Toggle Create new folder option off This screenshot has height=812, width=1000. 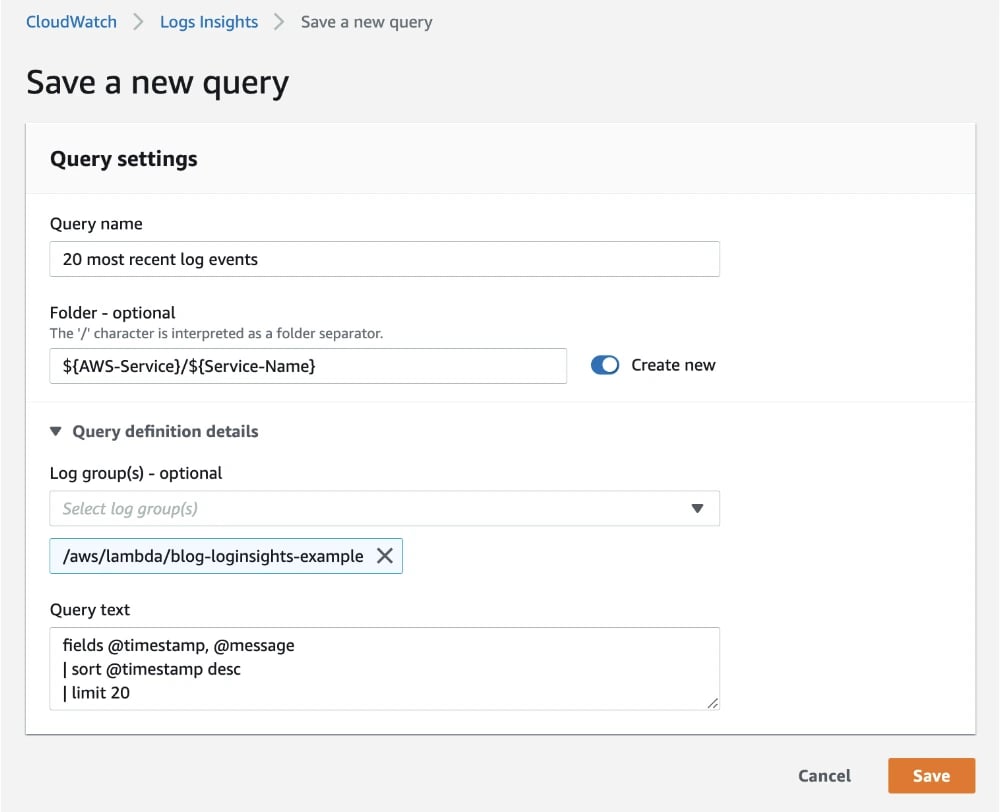[x=604, y=365]
